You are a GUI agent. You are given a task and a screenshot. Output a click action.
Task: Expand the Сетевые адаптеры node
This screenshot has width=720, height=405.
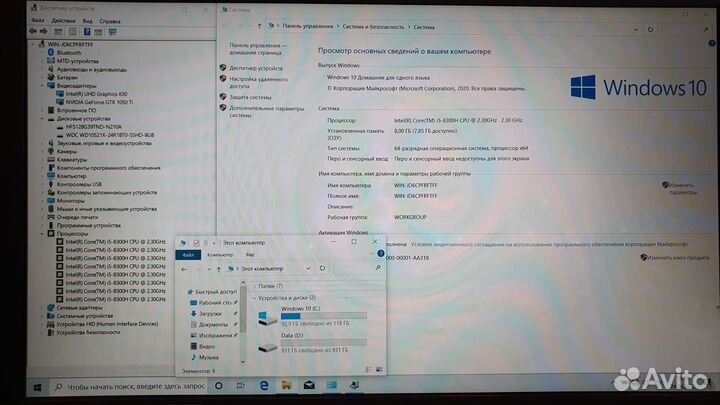pos(42,308)
